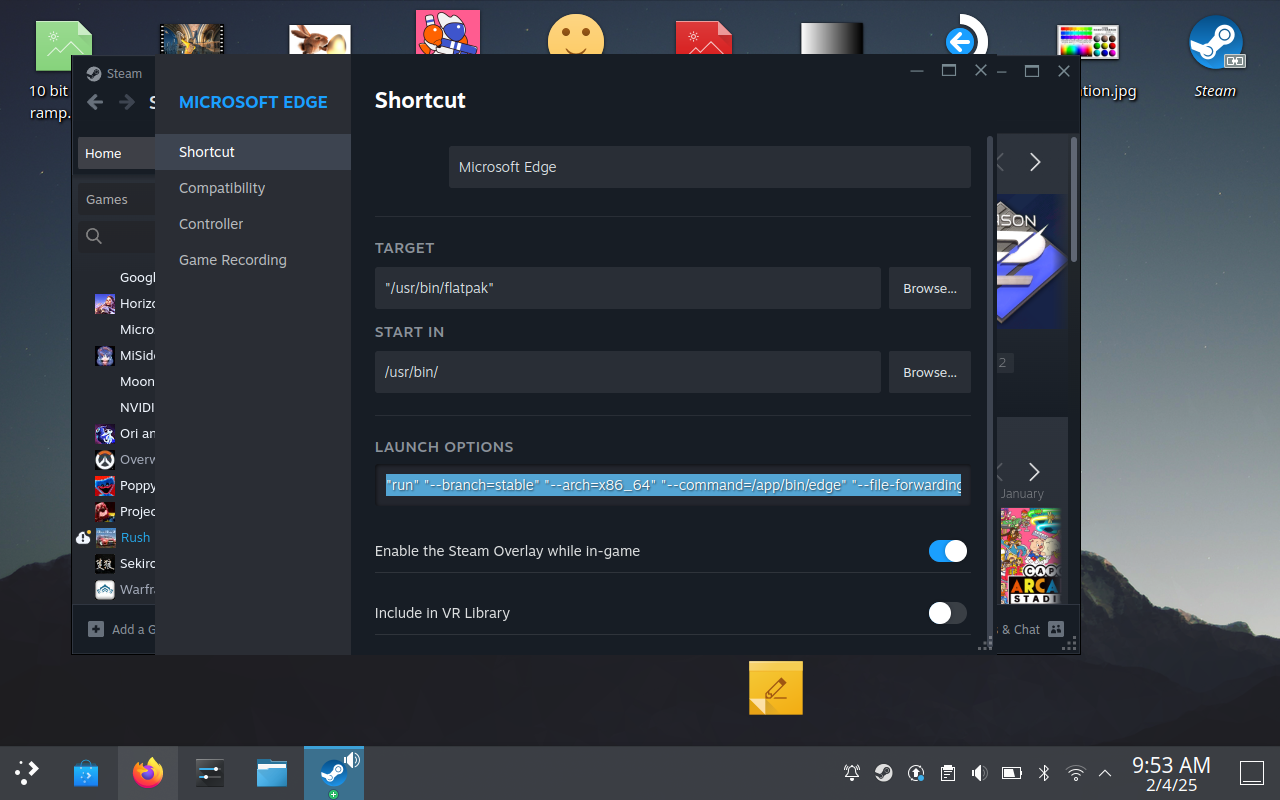Expand the system tray overflow chevron
Viewport: 1280px width, 800px height.
(1104, 772)
